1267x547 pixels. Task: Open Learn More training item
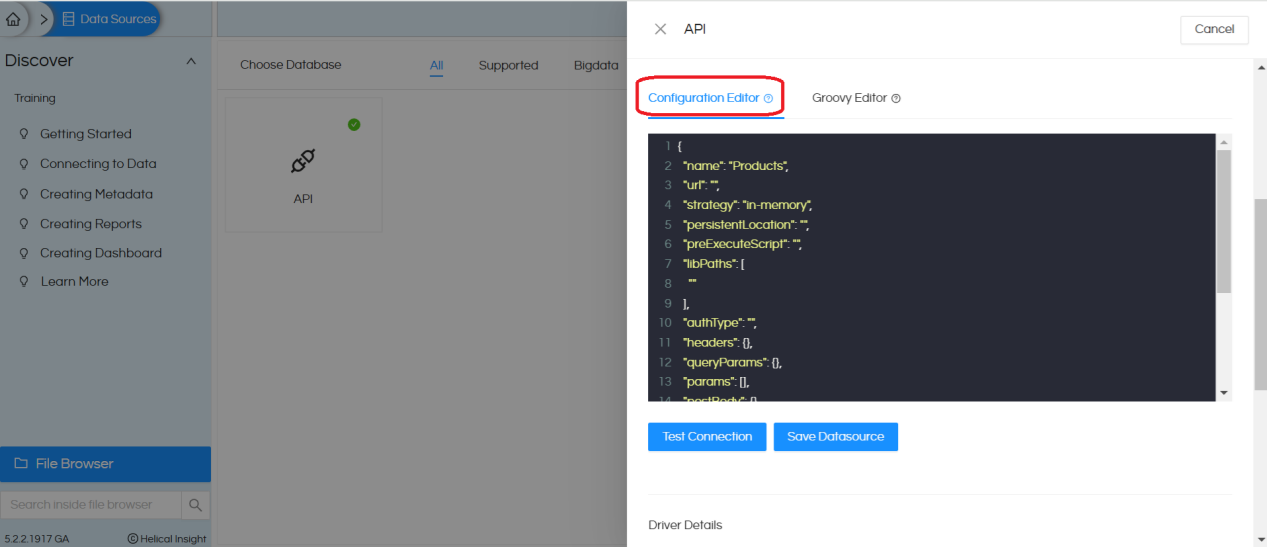74,281
